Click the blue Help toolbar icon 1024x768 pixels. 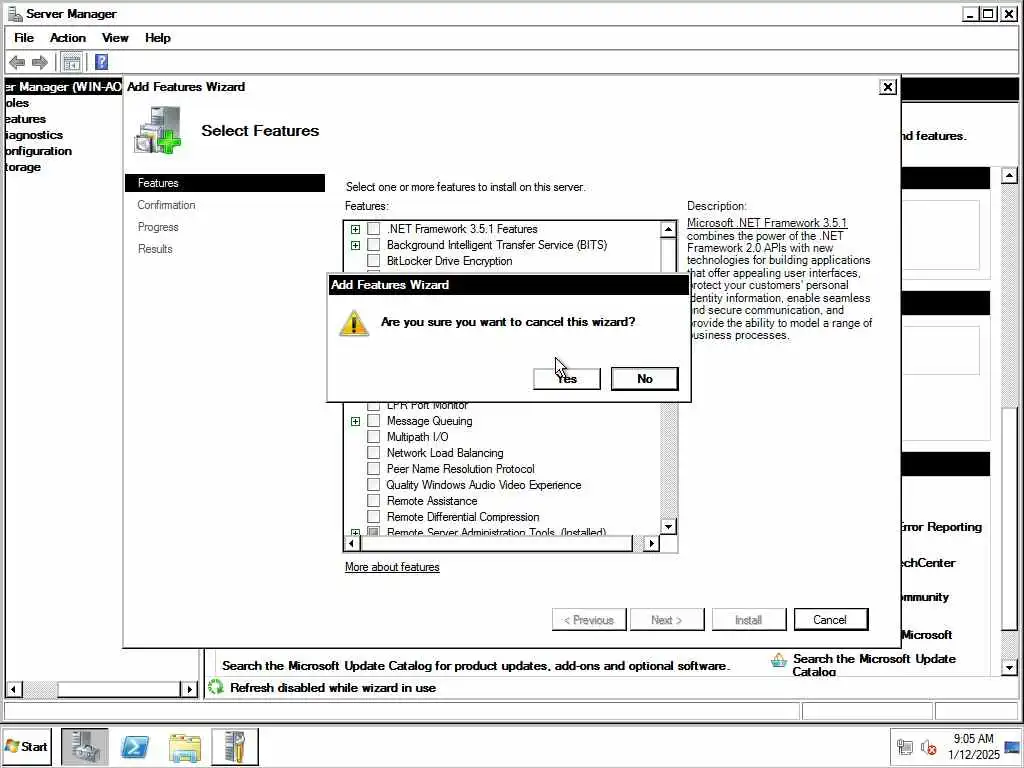click(101, 63)
